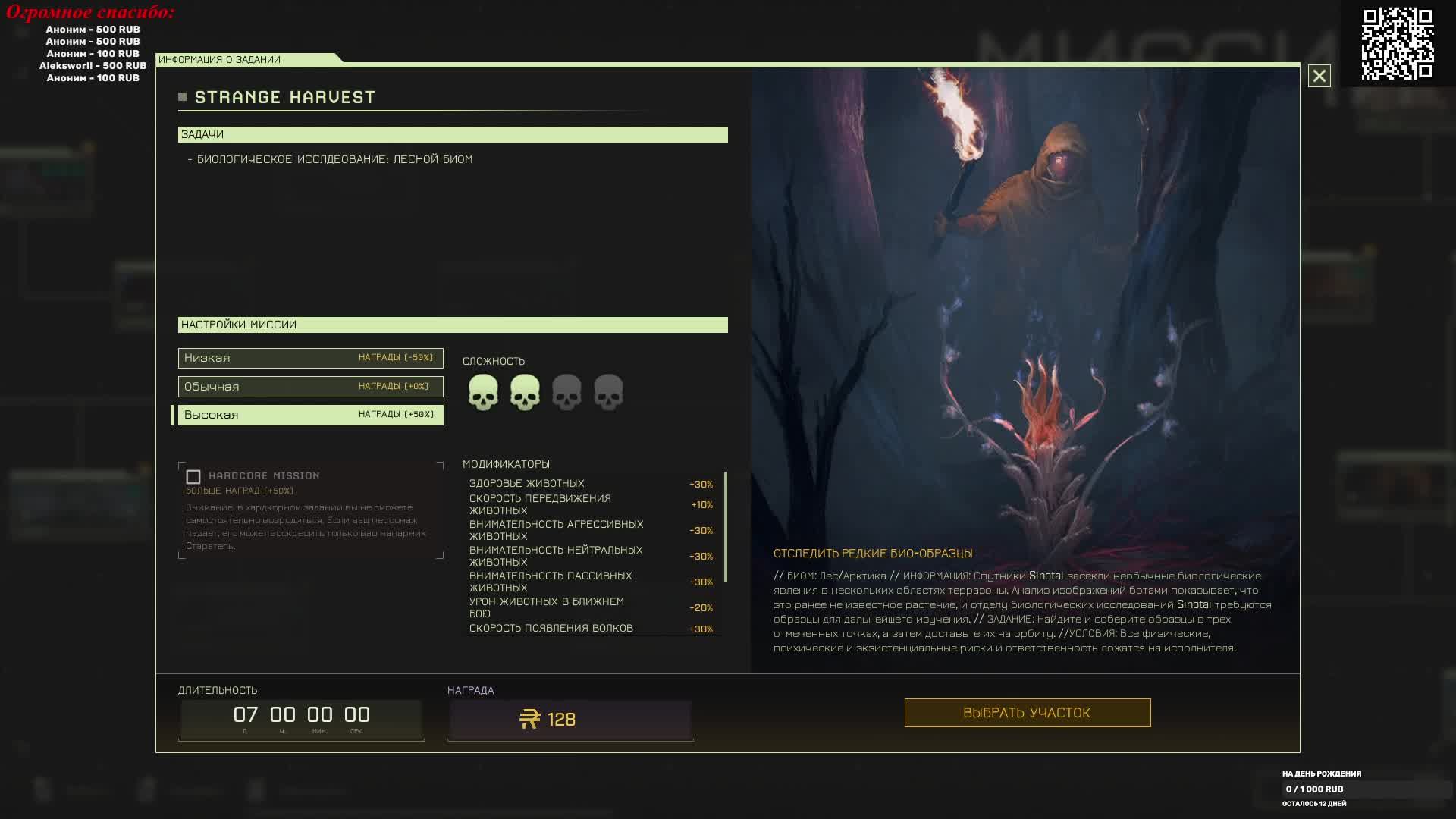Enable the Hardcore Mission checkbox

pos(193,477)
